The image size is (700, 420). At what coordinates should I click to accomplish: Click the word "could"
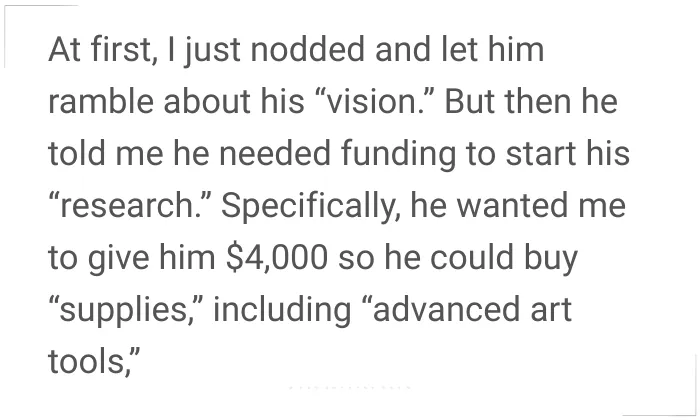471,258
